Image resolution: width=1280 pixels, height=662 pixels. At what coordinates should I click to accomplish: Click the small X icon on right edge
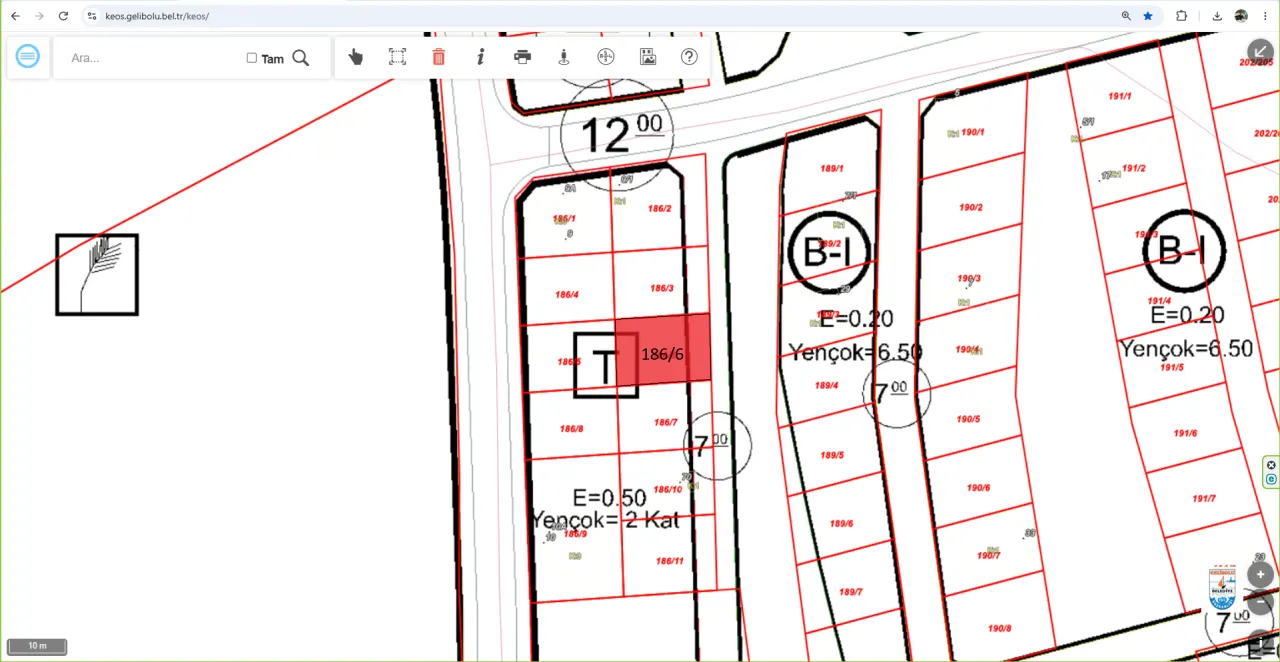(1271, 465)
